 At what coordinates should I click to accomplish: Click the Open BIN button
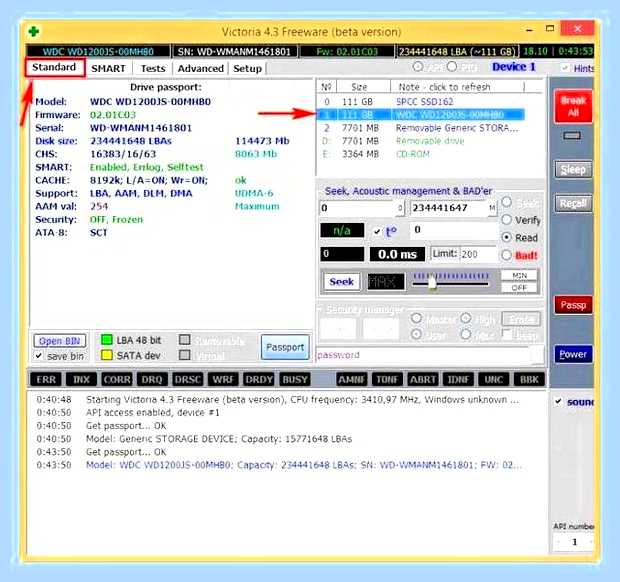click(x=60, y=341)
